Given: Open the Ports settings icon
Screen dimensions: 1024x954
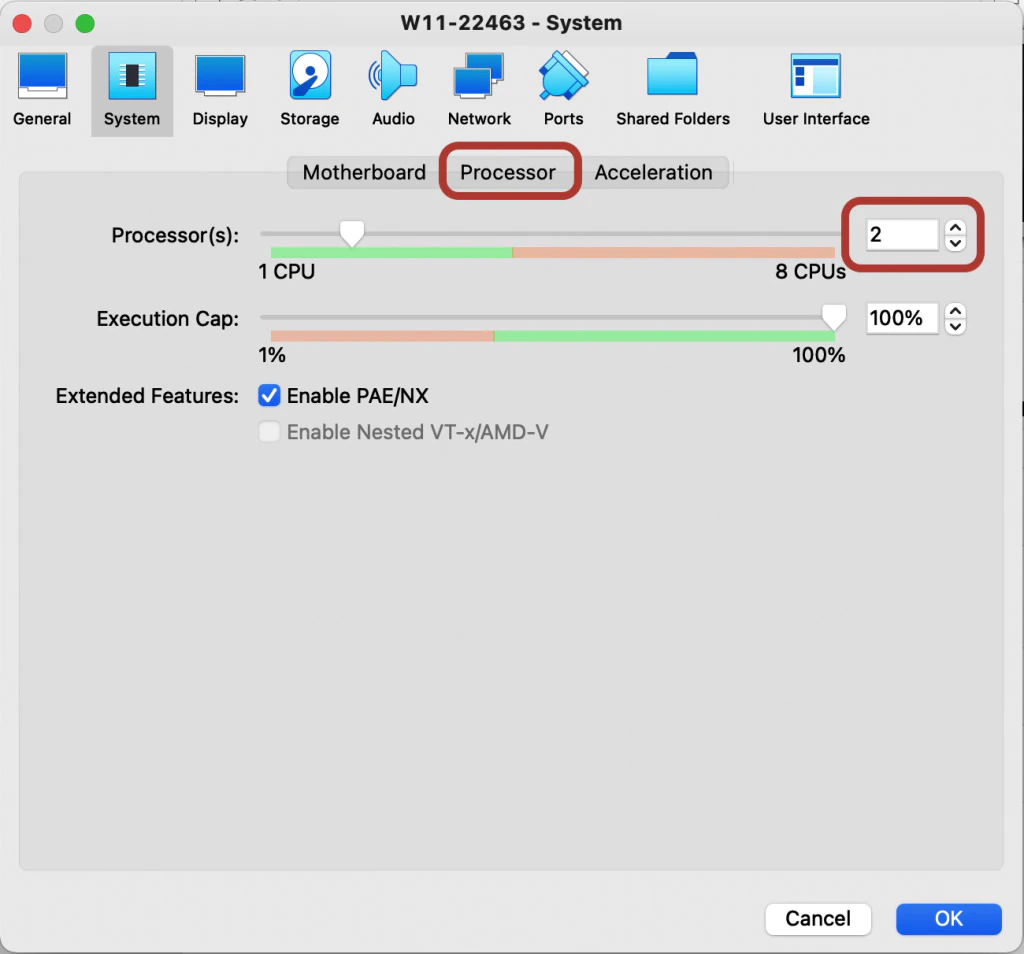Looking at the screenshot, I should tap(564, 89).
